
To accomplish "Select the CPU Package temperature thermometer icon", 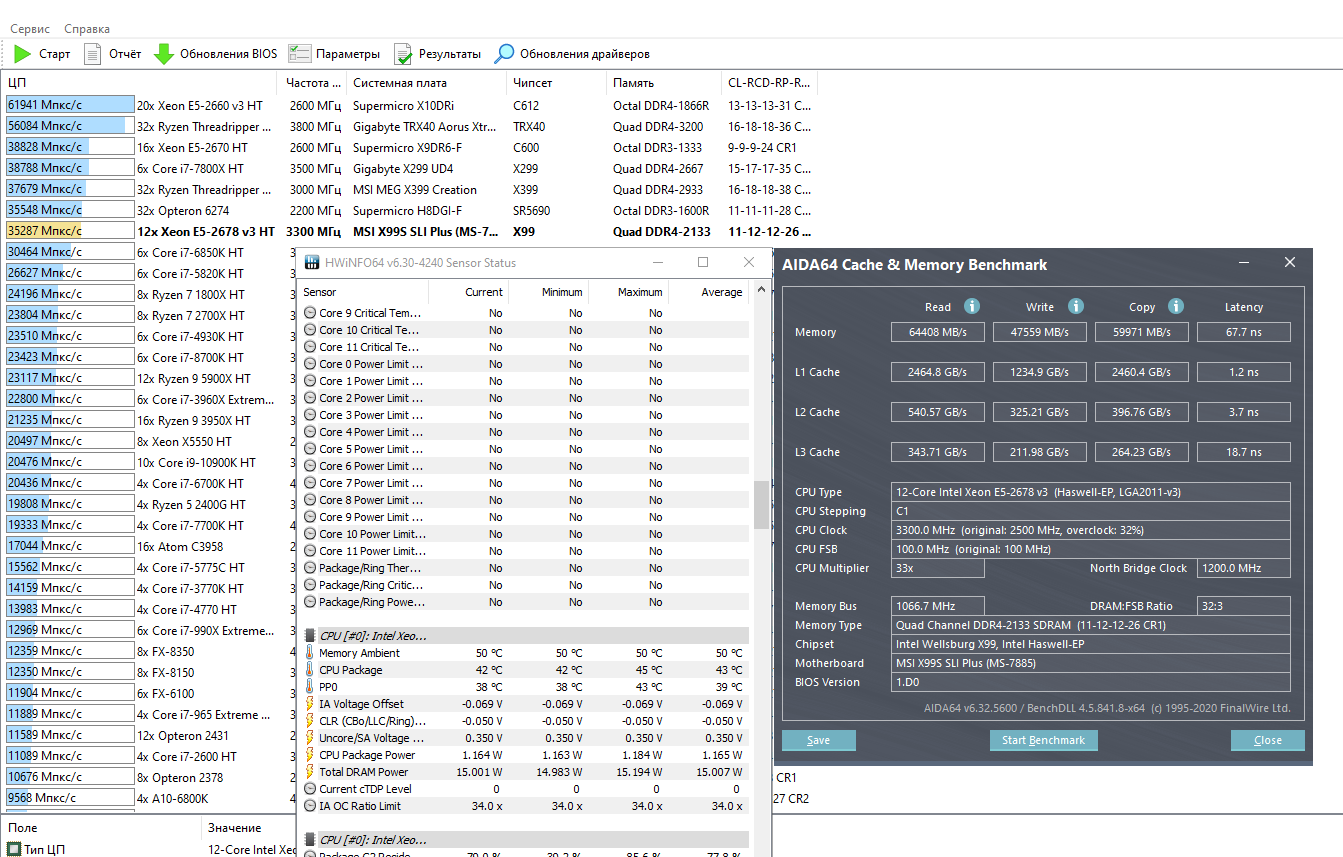I will (310, 670).
